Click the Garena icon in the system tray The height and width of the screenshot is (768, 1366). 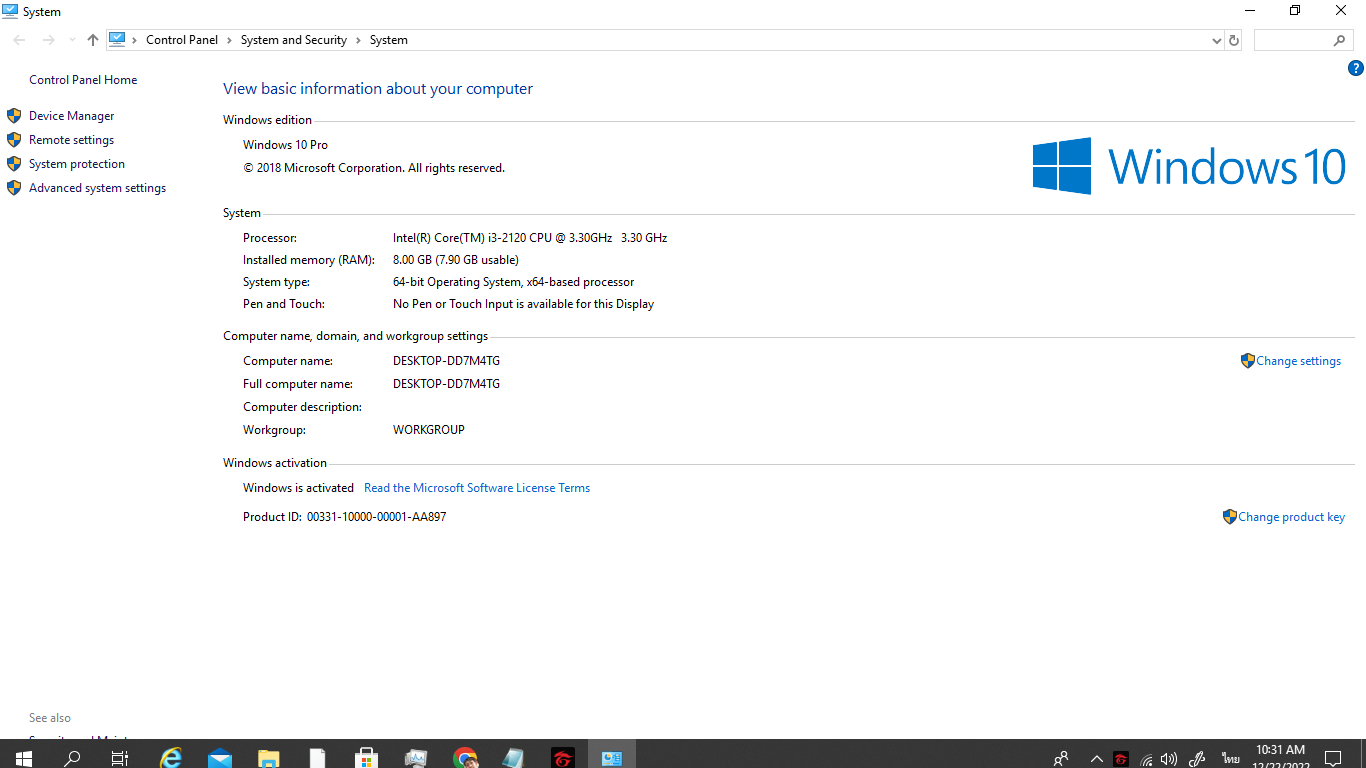[1121, 758]
